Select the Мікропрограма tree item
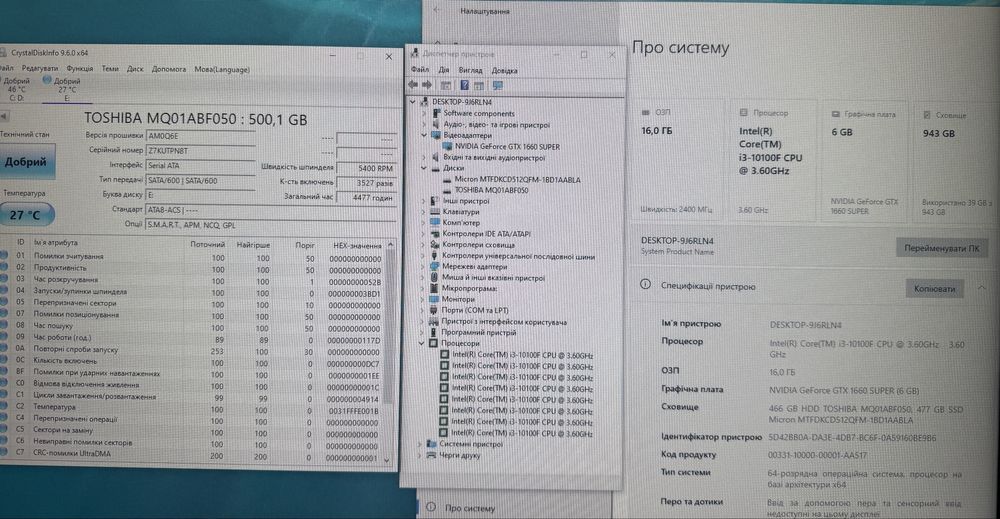This screenshot has width=1000, height=519. point(469,288)
